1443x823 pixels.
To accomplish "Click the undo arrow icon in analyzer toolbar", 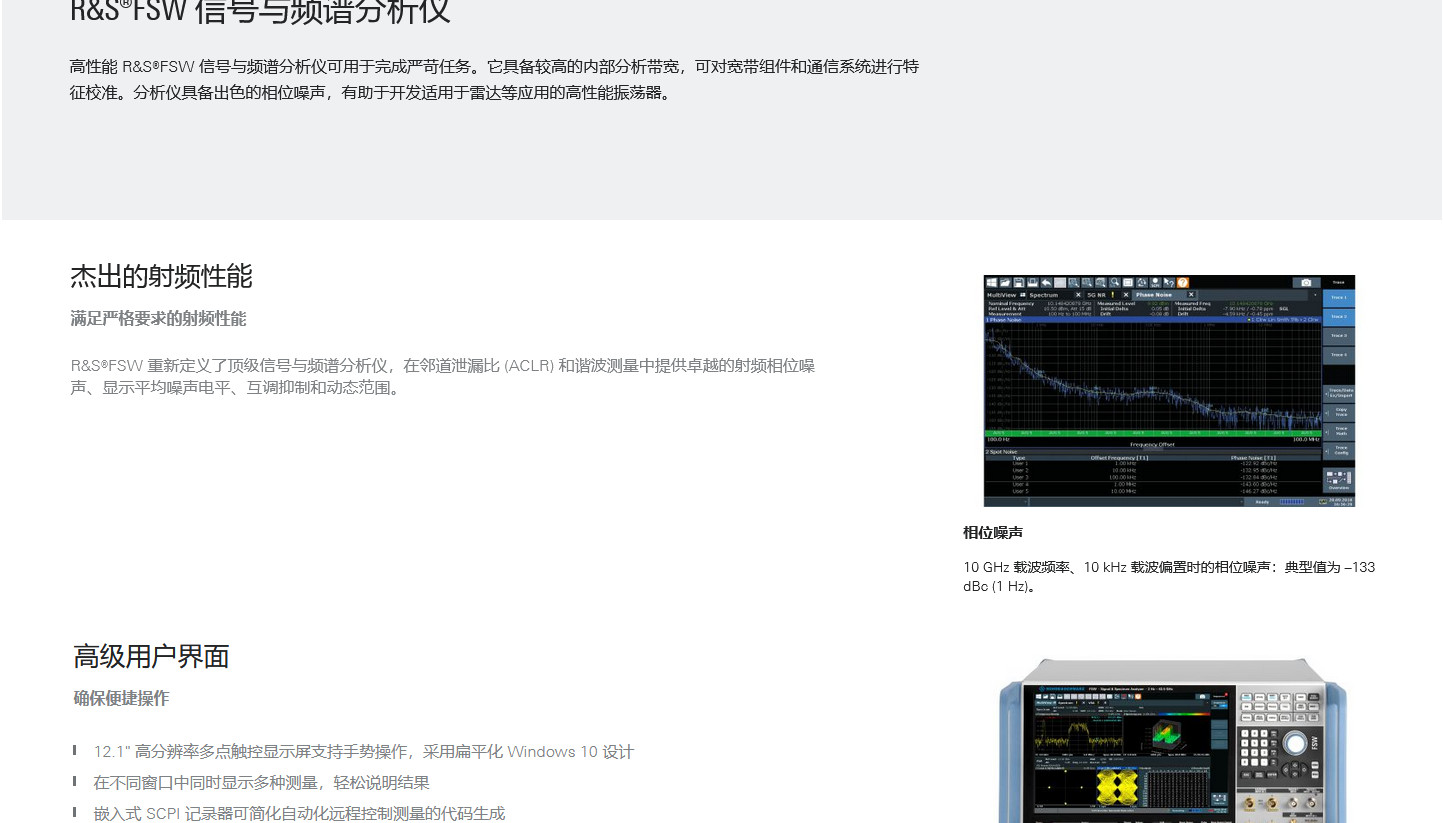I will [1046, 283].
